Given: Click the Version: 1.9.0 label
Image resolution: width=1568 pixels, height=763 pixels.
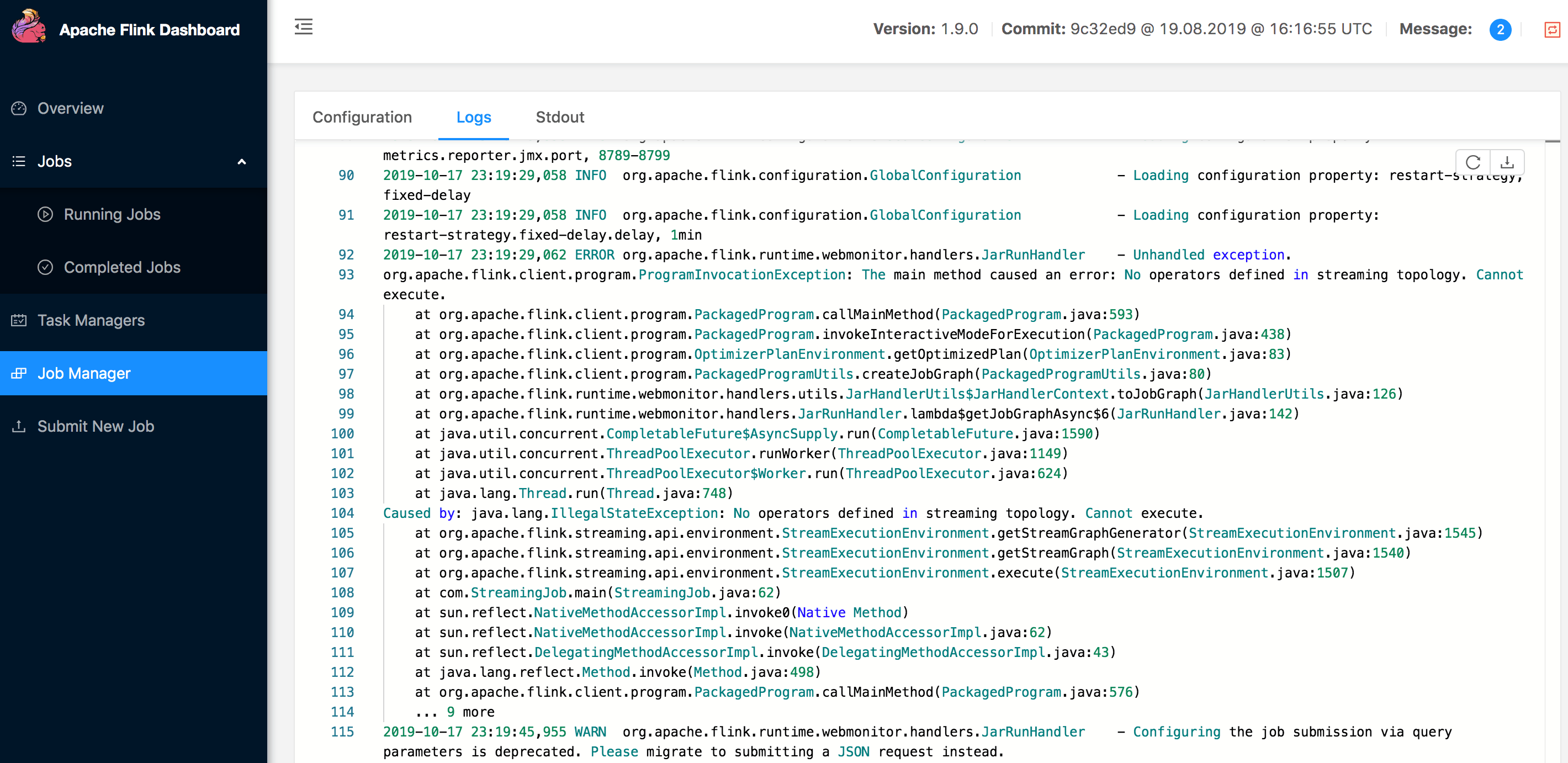Looking at the screenshot, I should click(925, 29).
